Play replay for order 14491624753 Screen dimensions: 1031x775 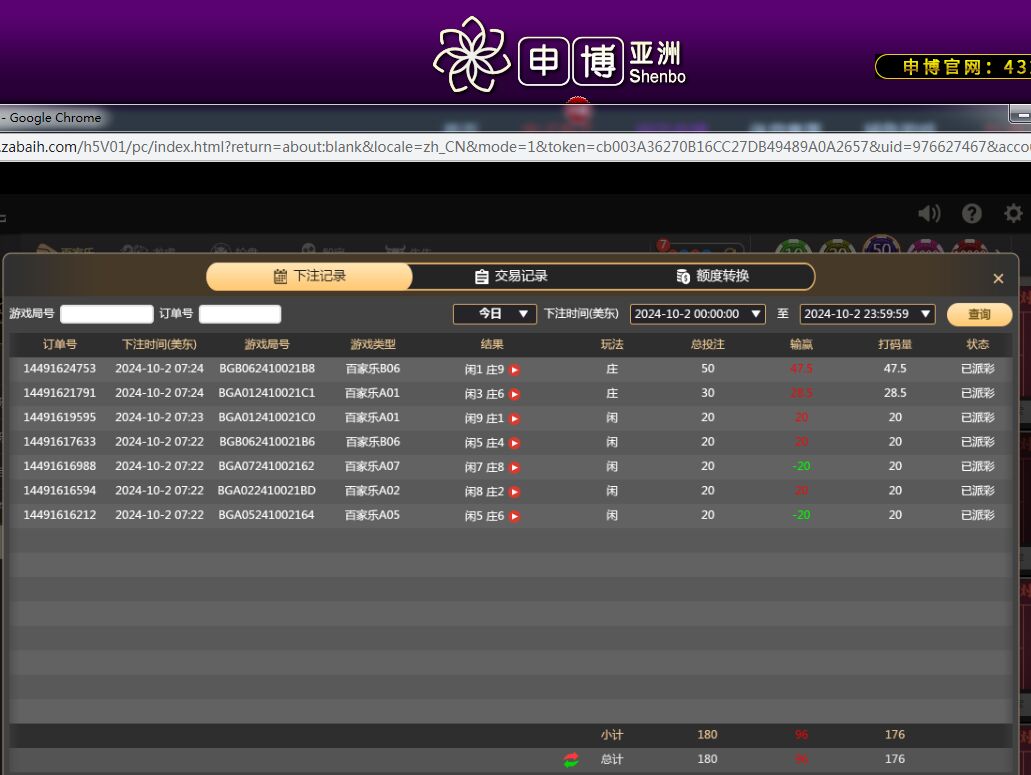[x=515, y=370]
